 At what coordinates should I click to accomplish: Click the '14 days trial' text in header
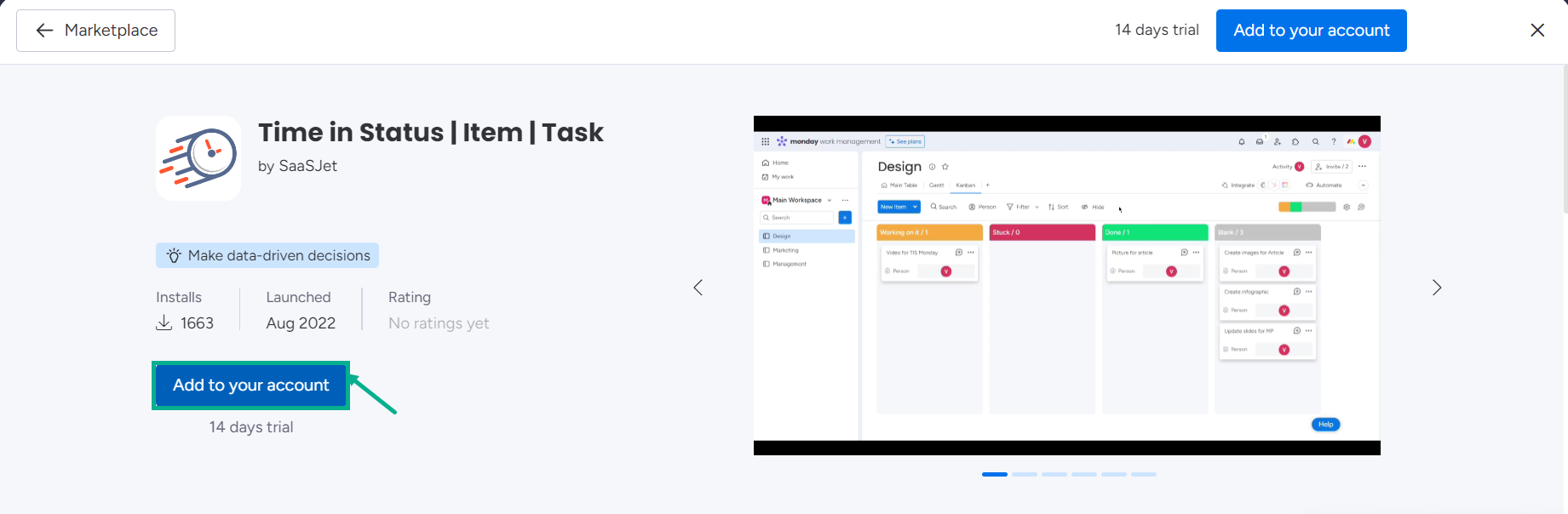click(x=1157, y=30)
